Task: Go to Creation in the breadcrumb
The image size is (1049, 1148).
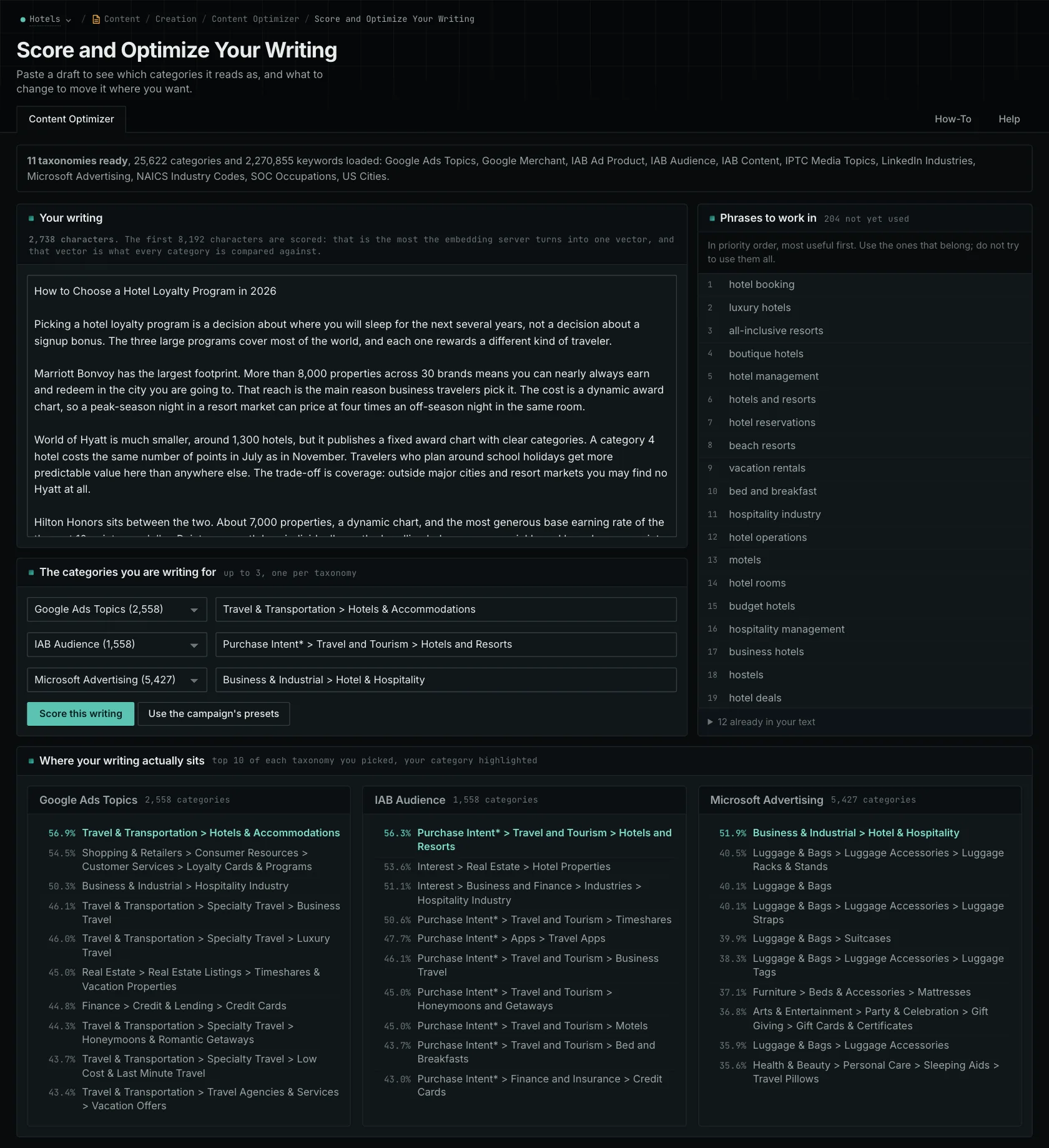Action: click(175, 19)
